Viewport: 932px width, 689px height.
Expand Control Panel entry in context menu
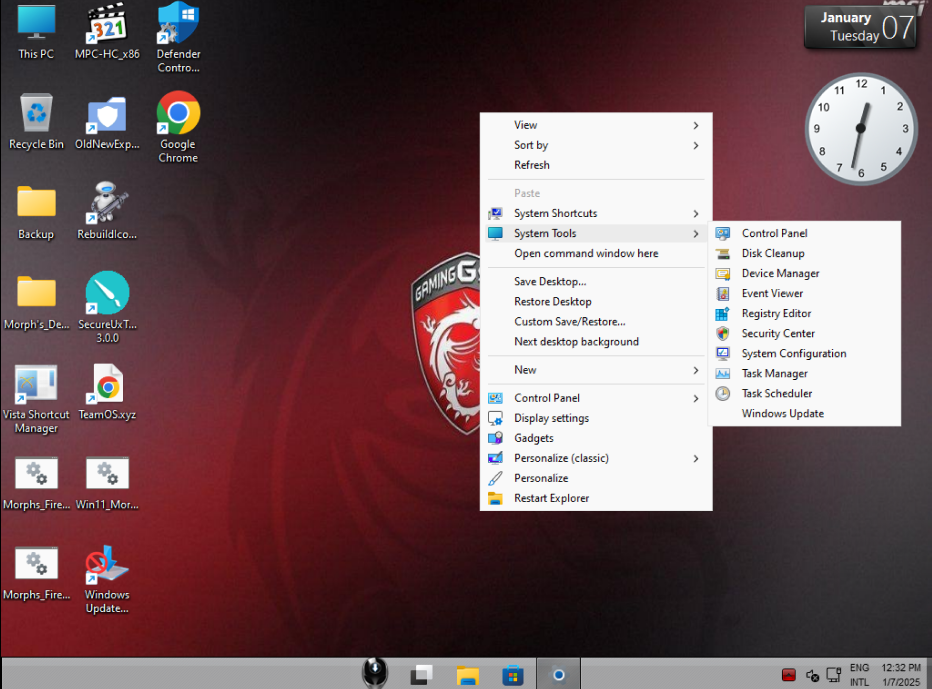pyautogui.click(x=596, y=398)
